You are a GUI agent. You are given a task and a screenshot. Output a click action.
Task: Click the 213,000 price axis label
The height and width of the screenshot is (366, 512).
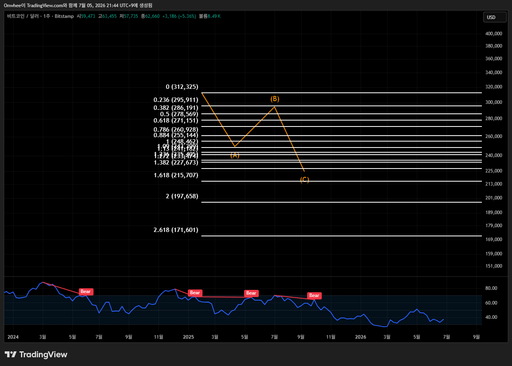point(494,184)
